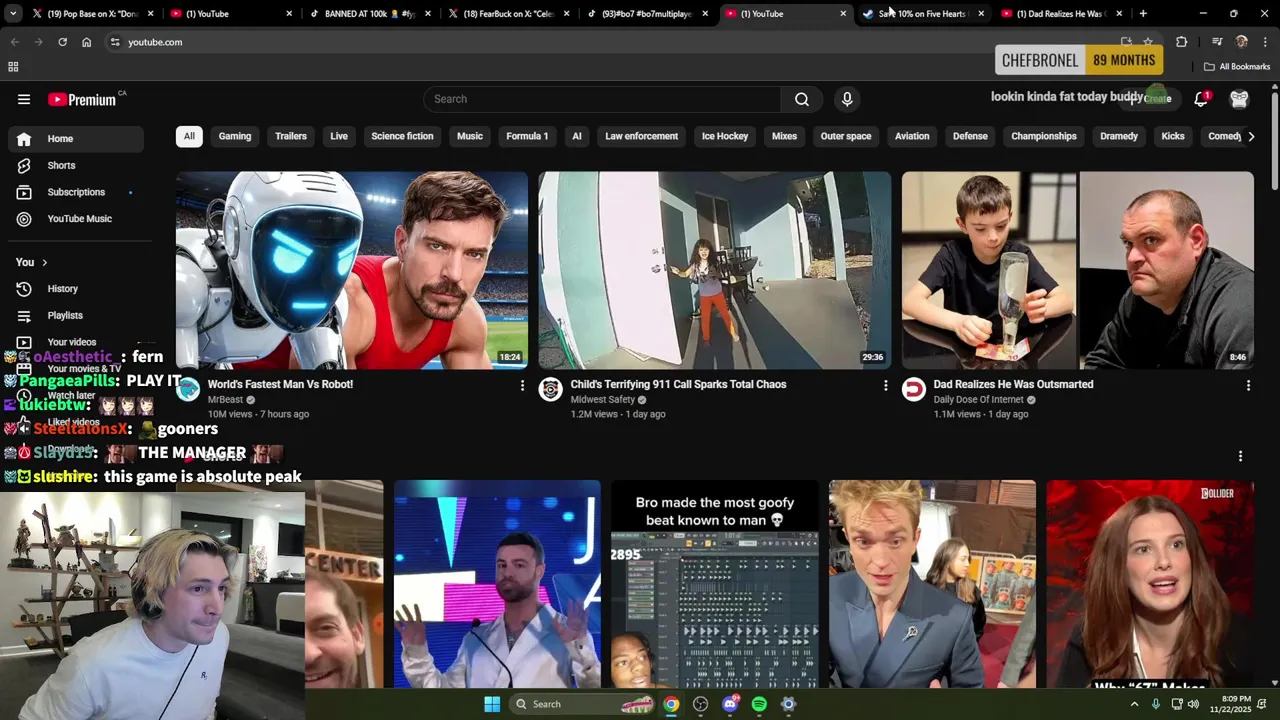Open the goofy beat Short thumbnail
This screenshot has height=720, width=1280.
pyautogui.click(x=714, y=584)
